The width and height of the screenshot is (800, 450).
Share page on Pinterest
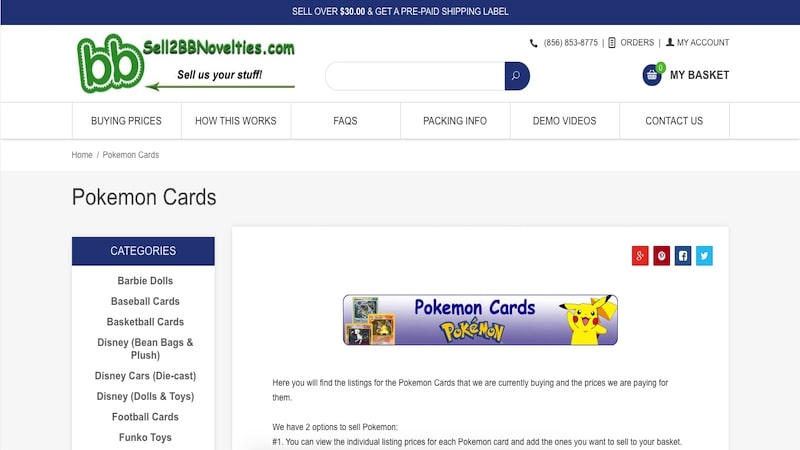[x=661, y=256]
